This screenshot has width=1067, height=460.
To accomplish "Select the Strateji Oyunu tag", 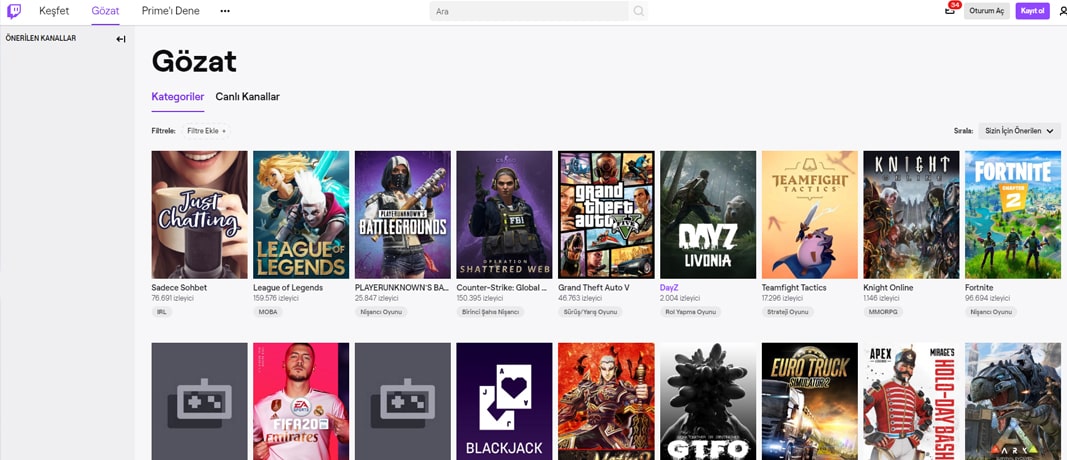I will 787,312.
